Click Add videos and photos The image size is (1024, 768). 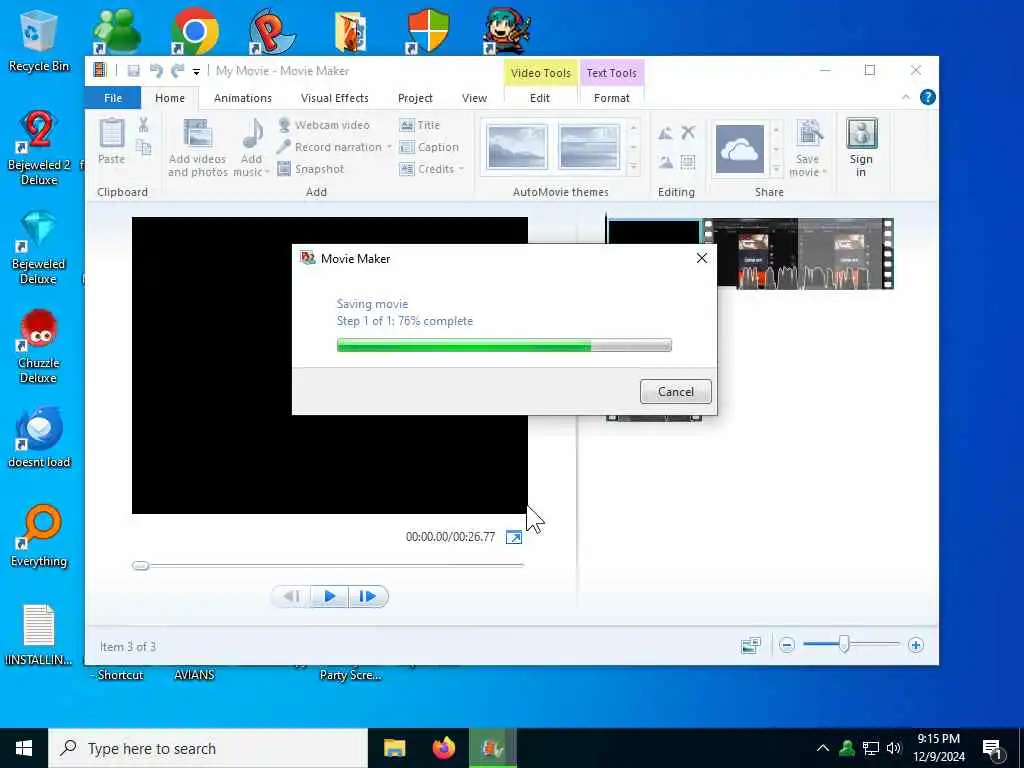click(198, 148)
